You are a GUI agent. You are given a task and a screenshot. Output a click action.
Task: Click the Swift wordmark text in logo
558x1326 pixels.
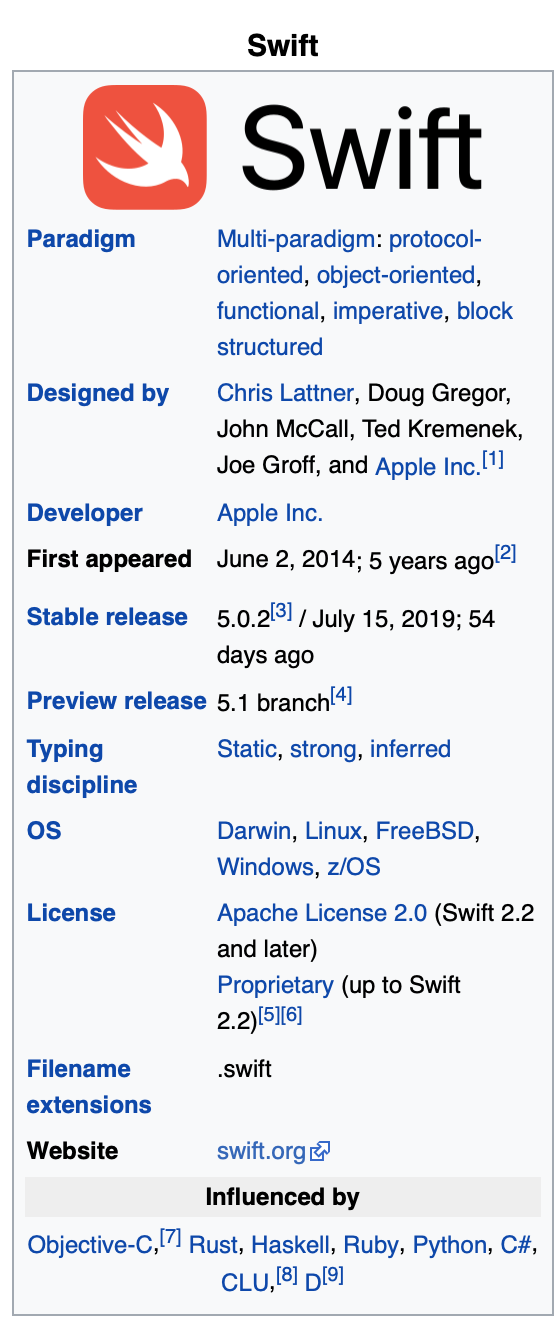point(362,147)
